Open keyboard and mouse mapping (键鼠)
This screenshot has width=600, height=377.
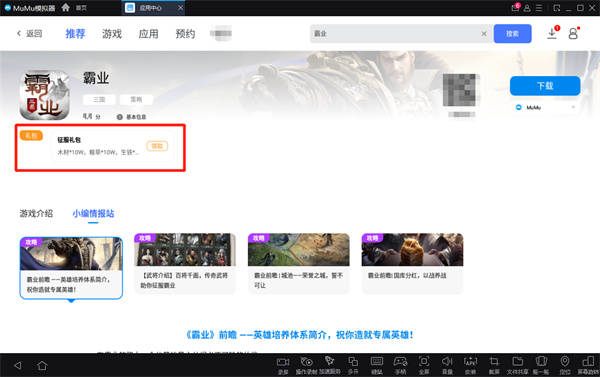377,365
